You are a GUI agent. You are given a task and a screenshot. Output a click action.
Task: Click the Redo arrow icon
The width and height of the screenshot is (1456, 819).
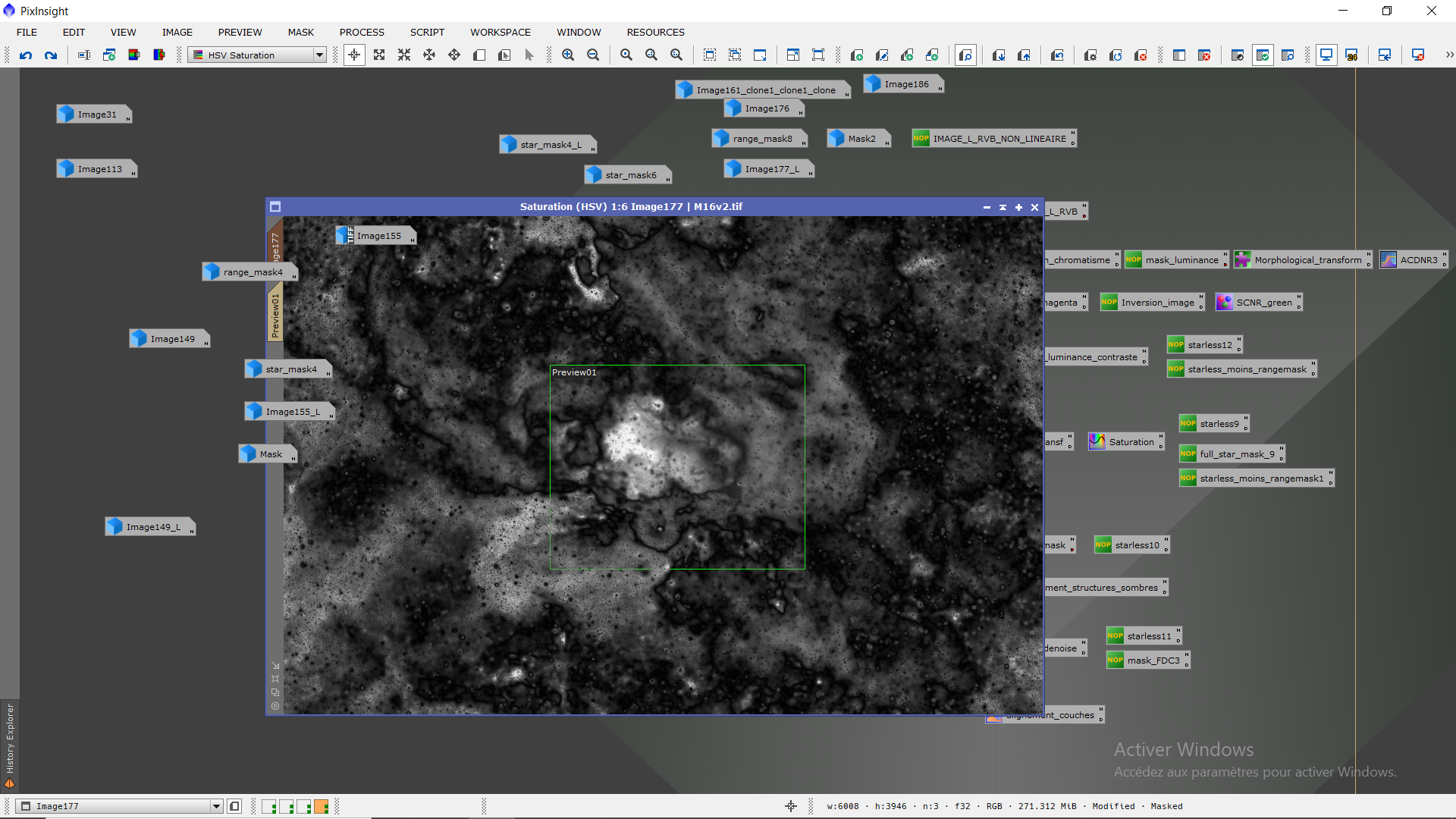pyautogui.click(x=51, y=55)
